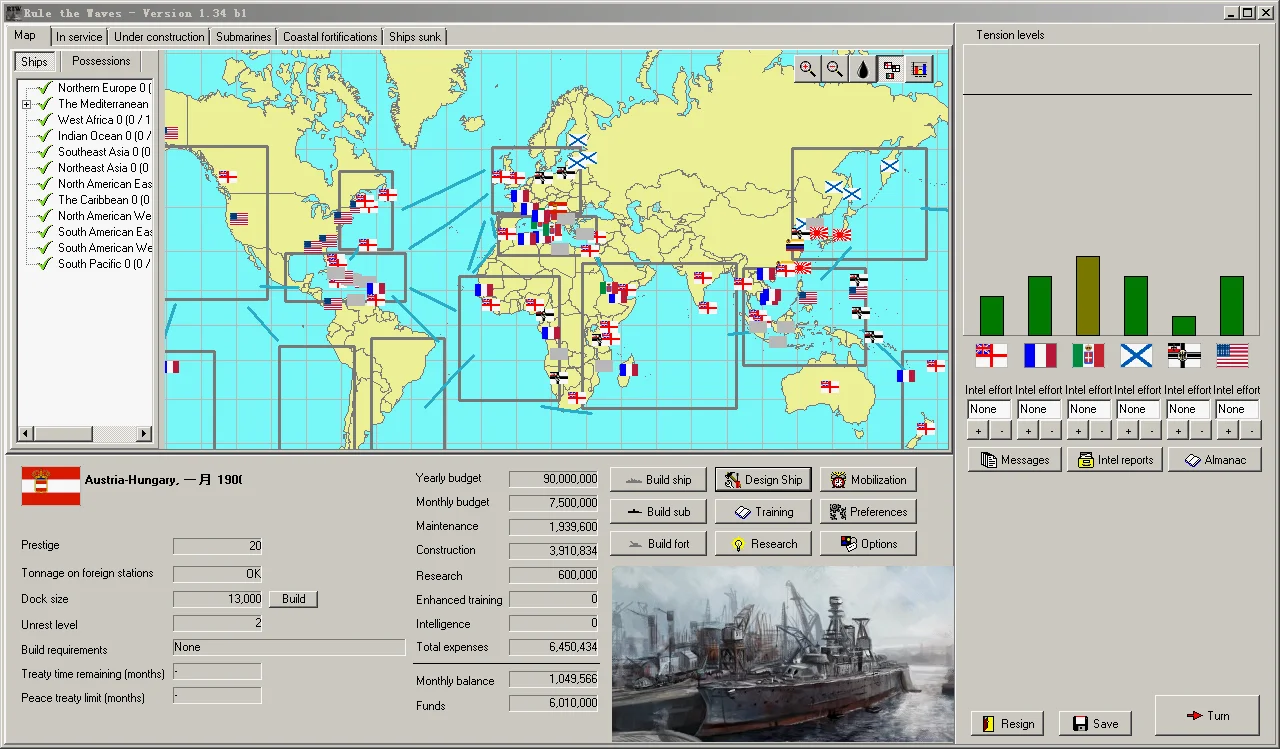The width and height of the screenshot is (1280, 749).
Task: Increase intel effort on Russia with plus
Action: [x=1128, y=431]
